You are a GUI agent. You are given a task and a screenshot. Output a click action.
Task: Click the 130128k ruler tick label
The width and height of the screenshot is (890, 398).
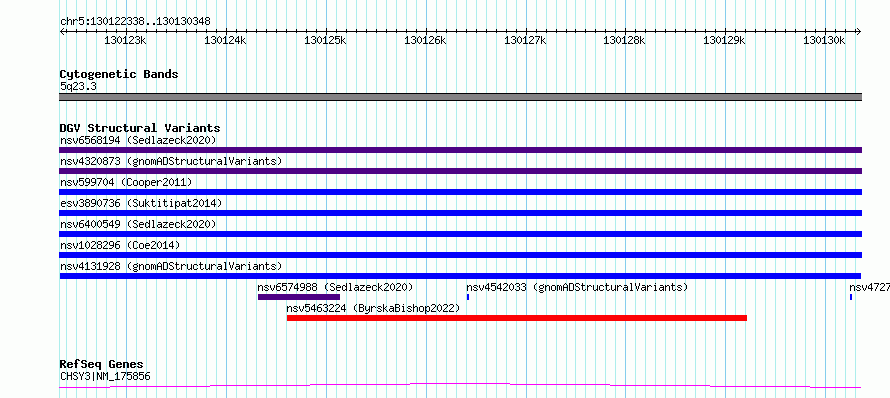tap(624, 40)
